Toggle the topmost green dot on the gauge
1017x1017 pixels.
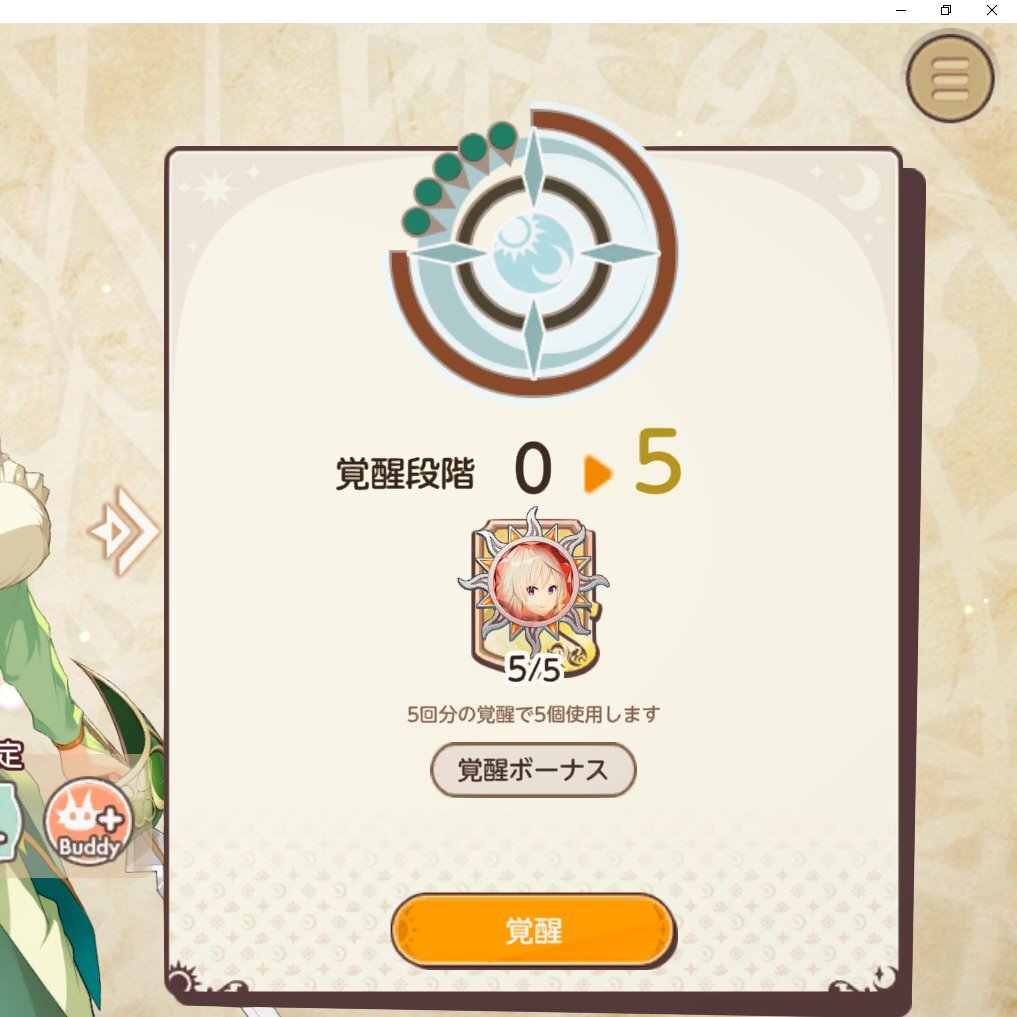(x=503, y=136)
